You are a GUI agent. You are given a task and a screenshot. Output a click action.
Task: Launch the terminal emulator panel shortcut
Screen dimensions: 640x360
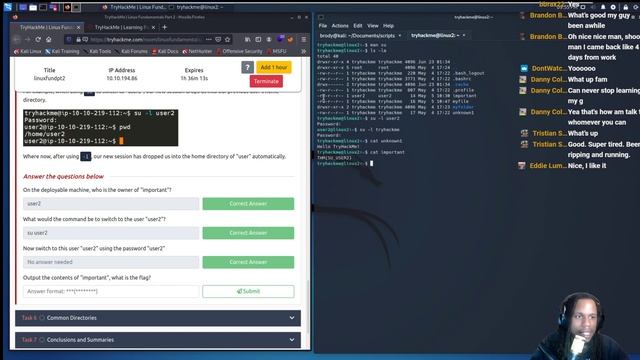(43, 7)
